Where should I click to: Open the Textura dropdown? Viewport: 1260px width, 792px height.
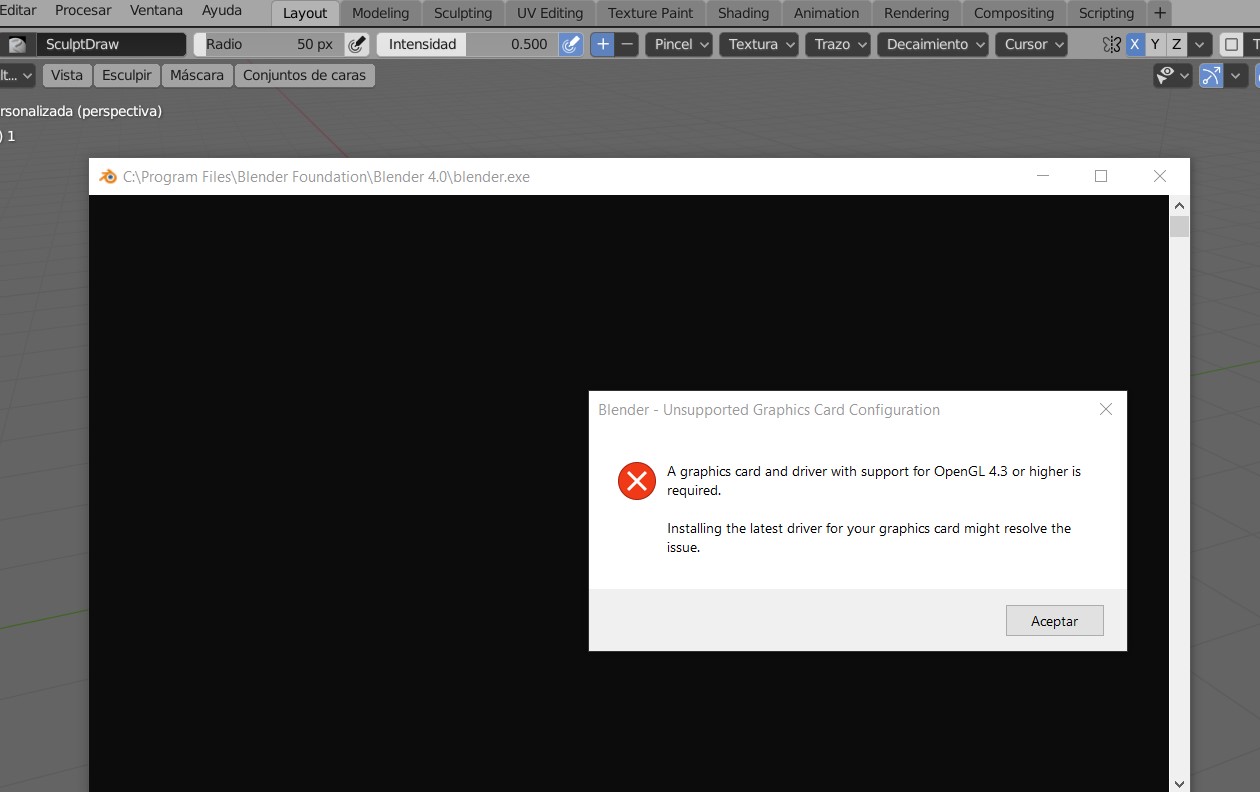tap(759, 45)
